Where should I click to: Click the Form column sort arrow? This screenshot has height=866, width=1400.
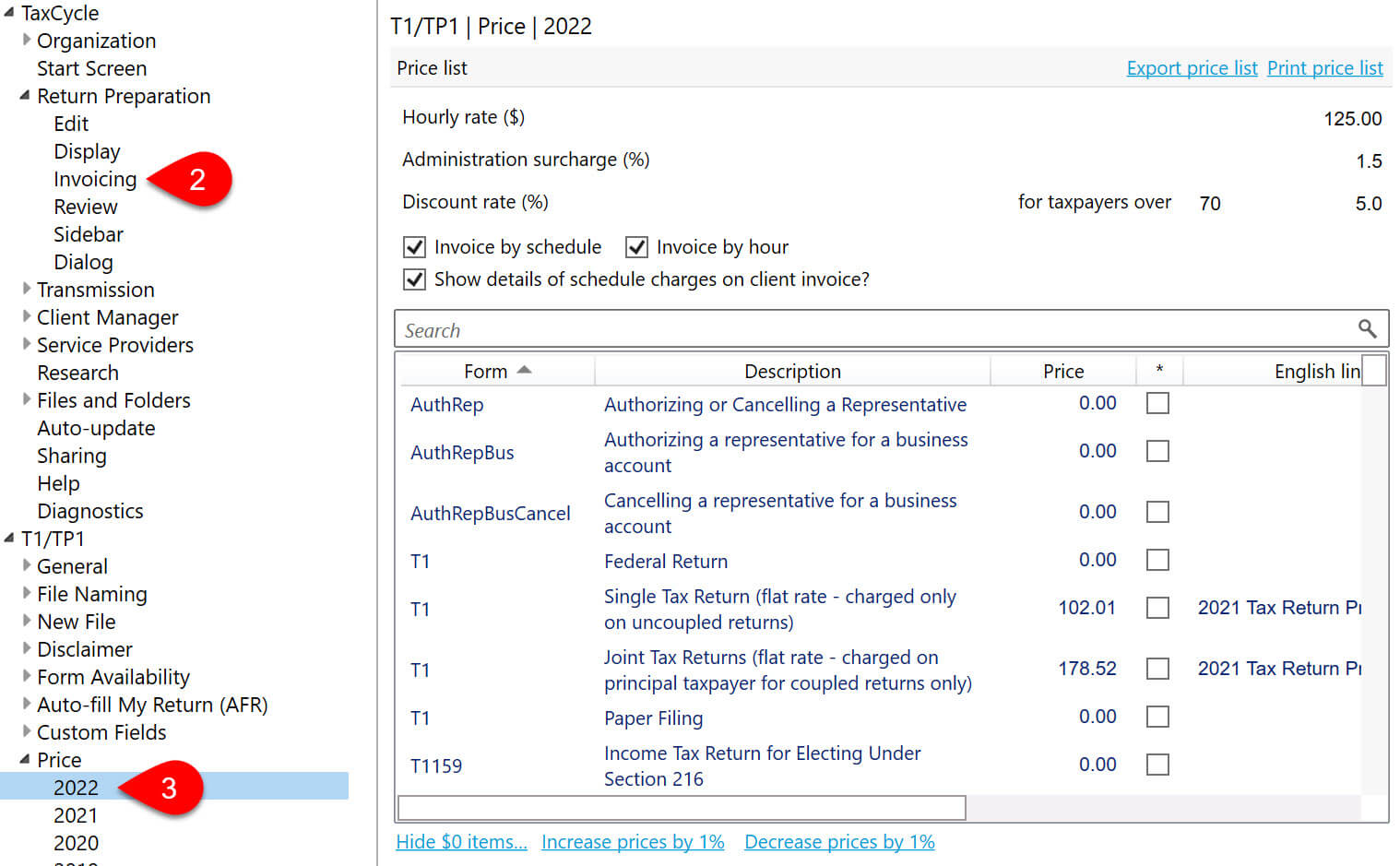[525, 370]
